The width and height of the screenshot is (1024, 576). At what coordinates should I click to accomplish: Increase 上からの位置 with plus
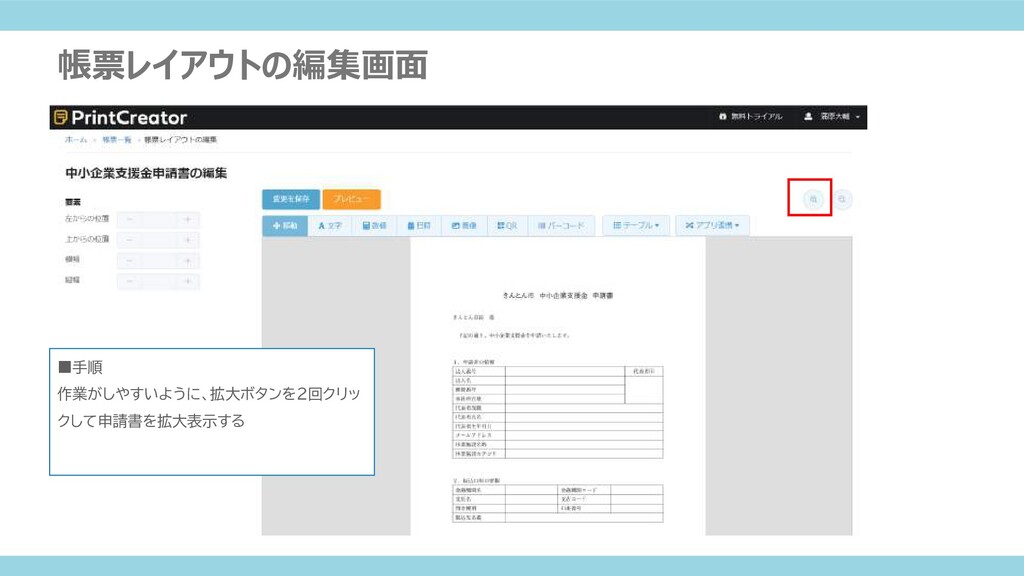(x=187, y=240)
